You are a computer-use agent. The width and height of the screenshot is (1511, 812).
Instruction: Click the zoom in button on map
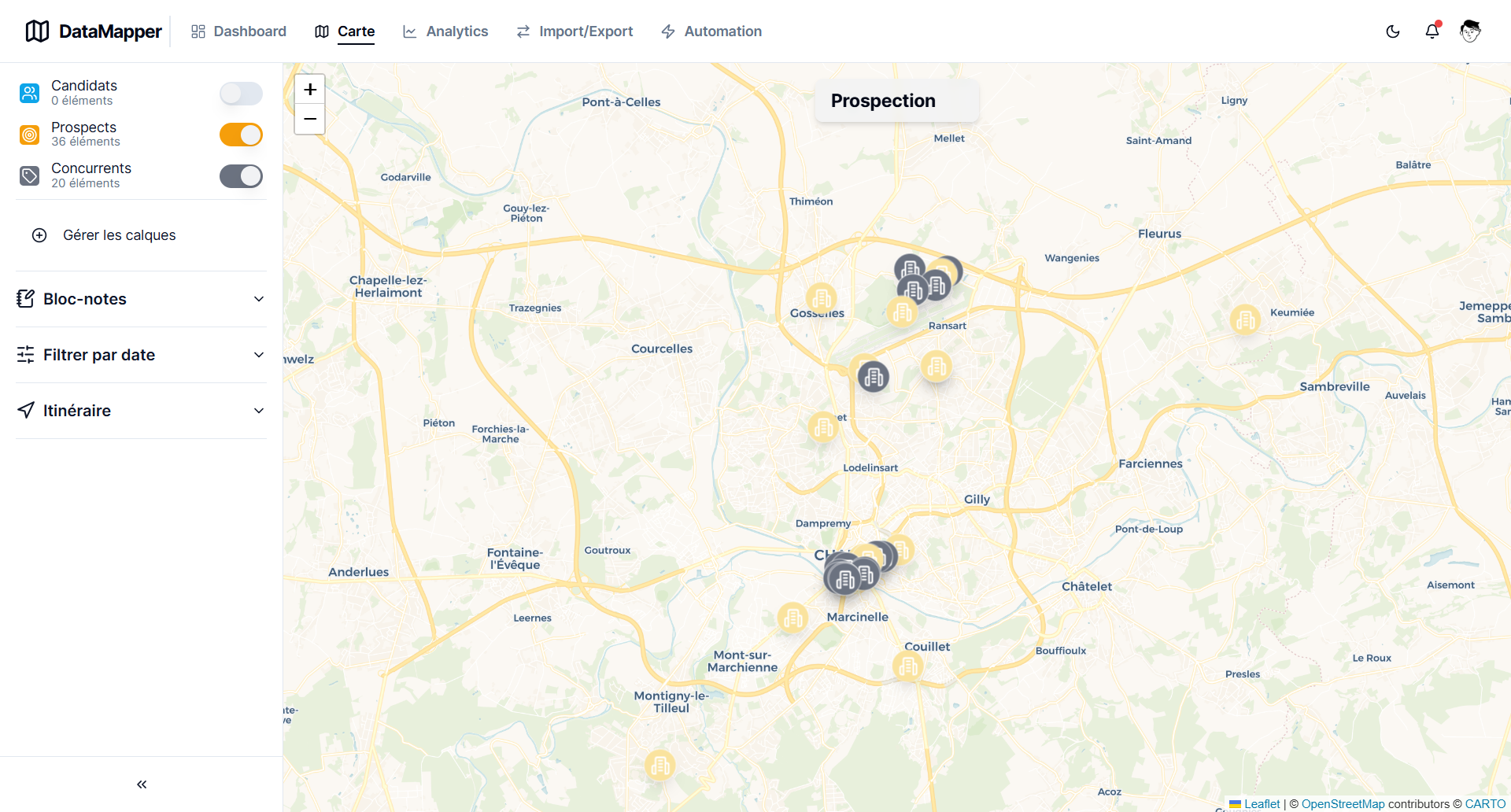pyautogui.click(x=309, y=89)
